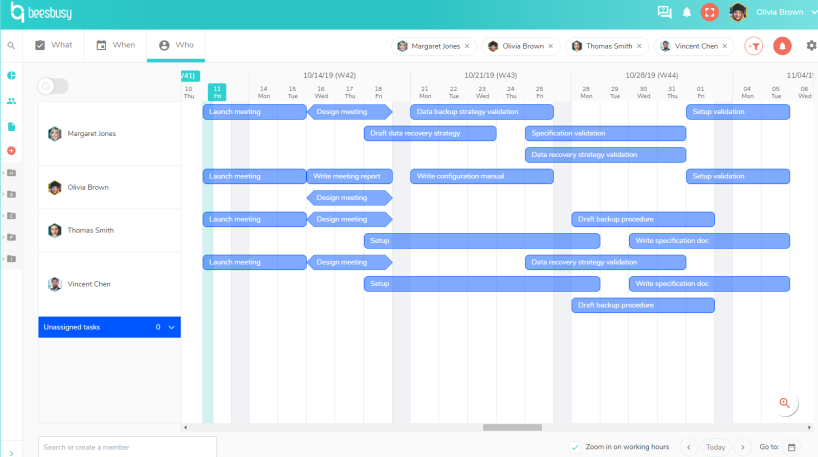Click Olivia Brown header avatar

[738, 12]
